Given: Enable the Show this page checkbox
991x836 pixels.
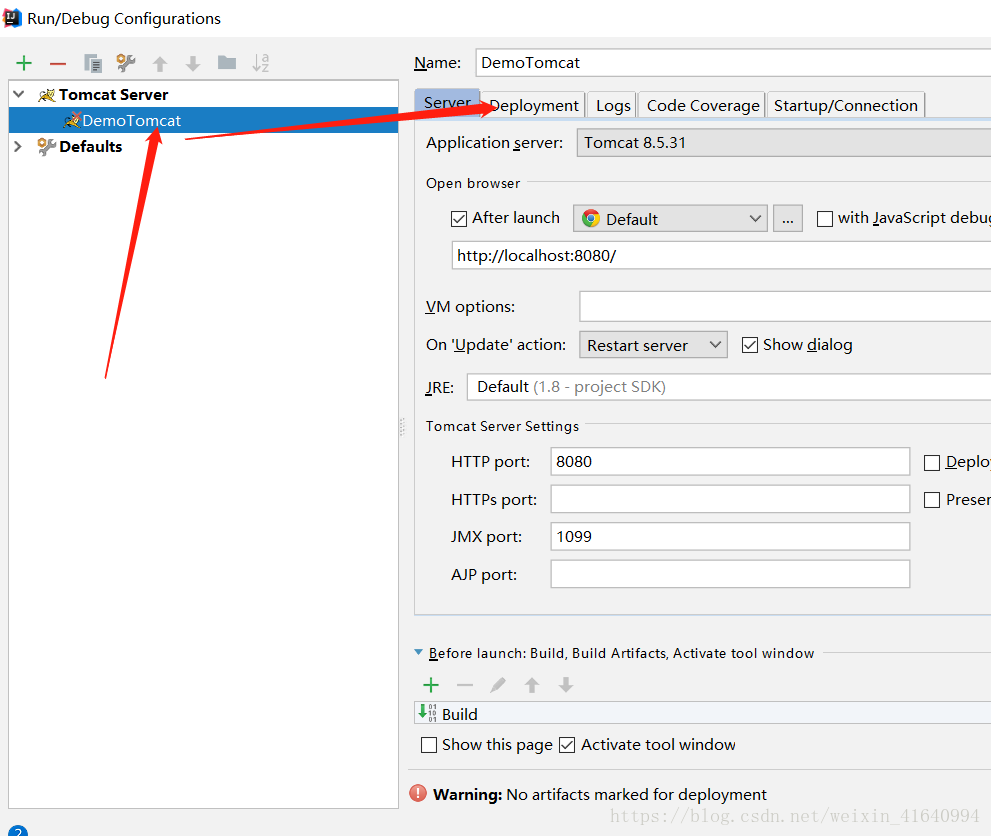Looking at the screenshot, I should coord(429,745).
